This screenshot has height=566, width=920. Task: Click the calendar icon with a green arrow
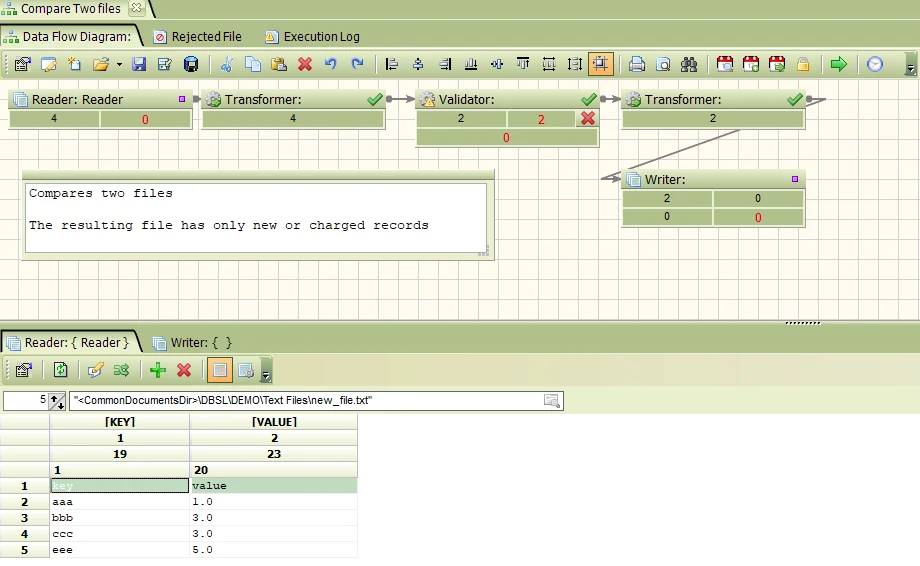coord(777,64)
